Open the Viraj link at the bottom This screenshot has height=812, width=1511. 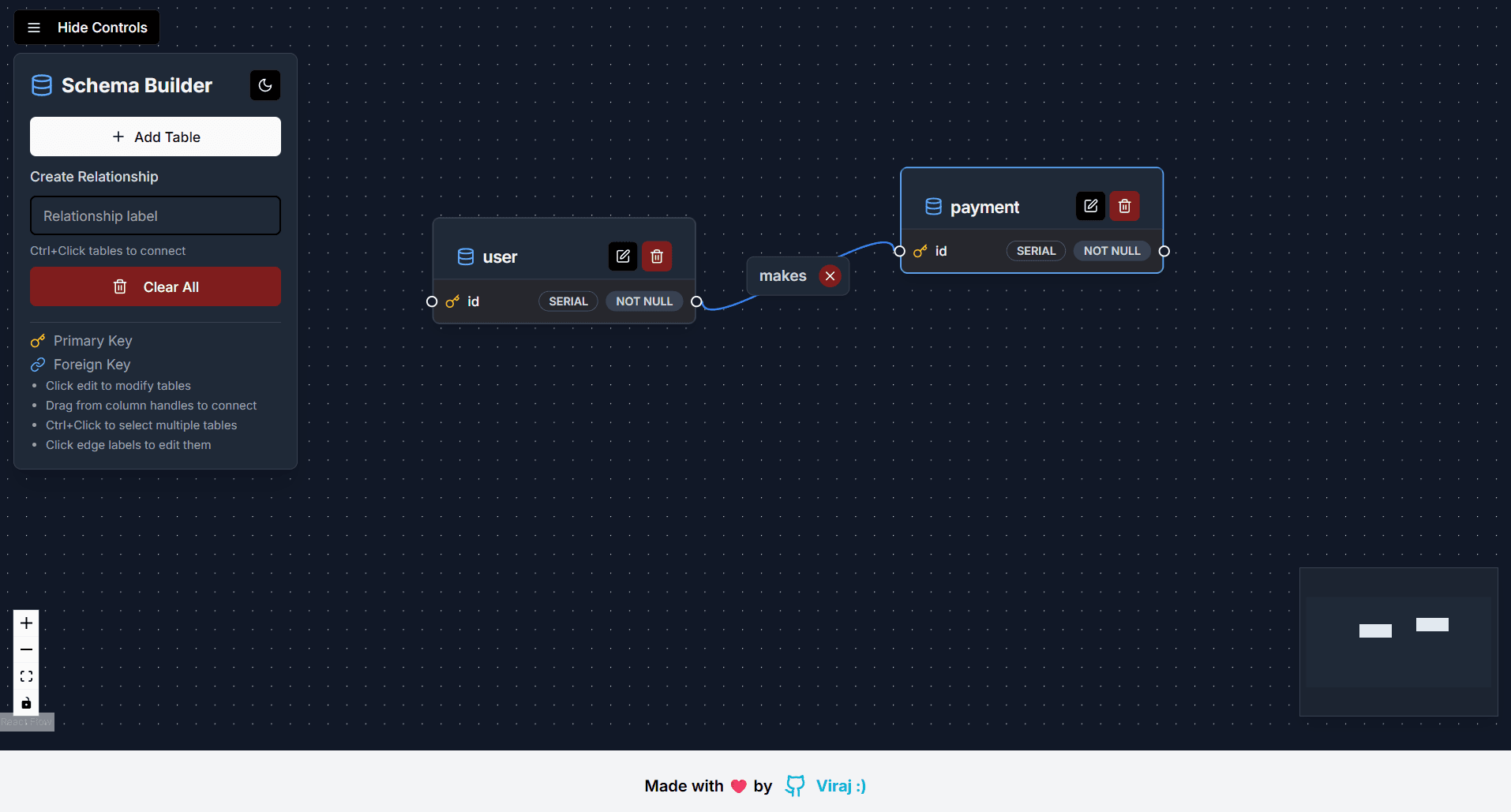point(840,786)
